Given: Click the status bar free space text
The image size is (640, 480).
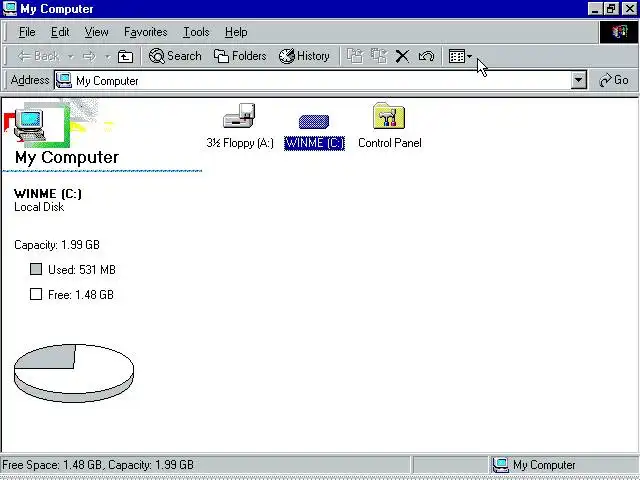Looking at the screenshot, I should pyautogui.click(x=98, y=465).
